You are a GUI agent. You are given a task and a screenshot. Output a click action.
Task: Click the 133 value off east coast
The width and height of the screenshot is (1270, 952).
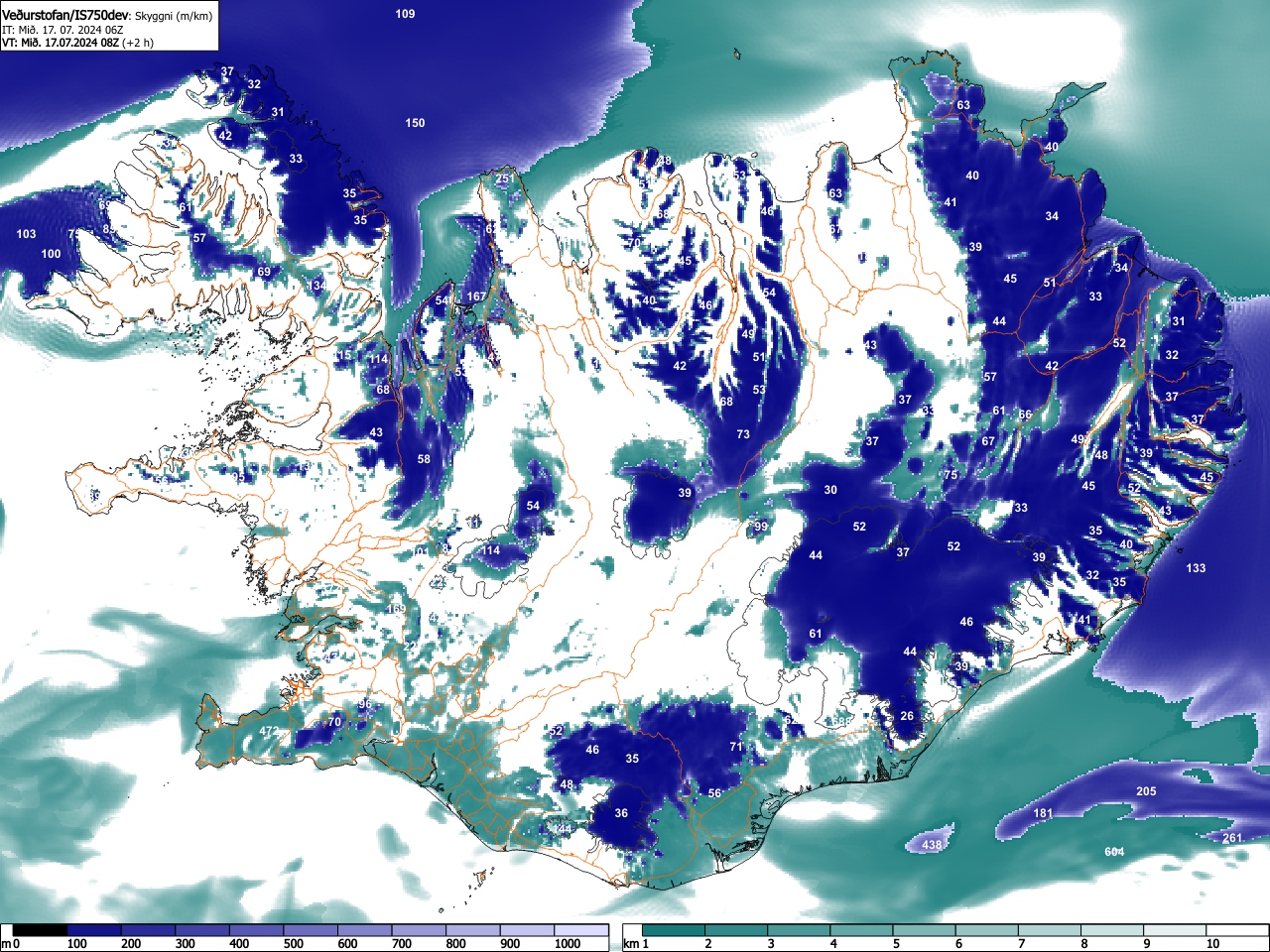coord(1196,568)
